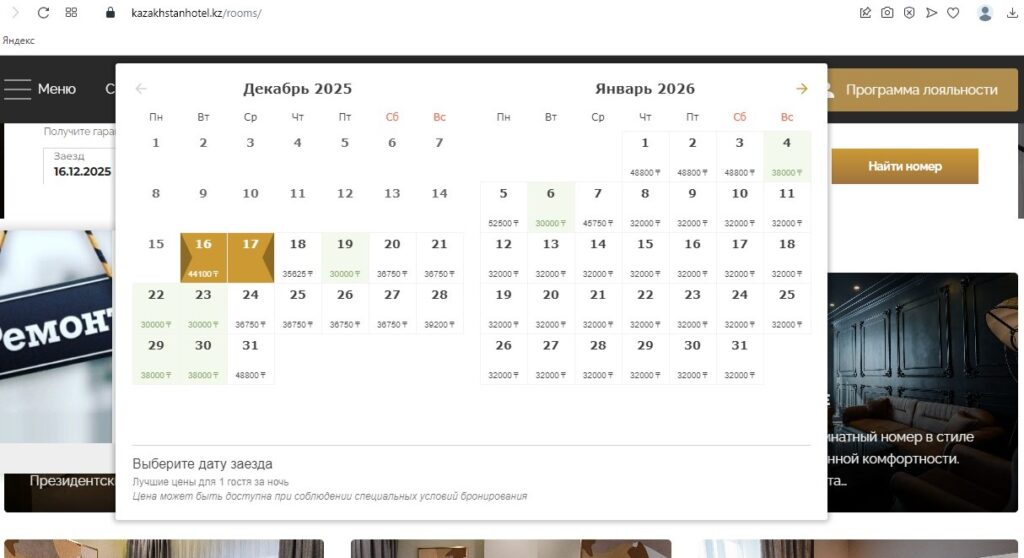1024x558 pixels.
Task: Bookmark the page with the heart icon
Action: click(953, 13)
